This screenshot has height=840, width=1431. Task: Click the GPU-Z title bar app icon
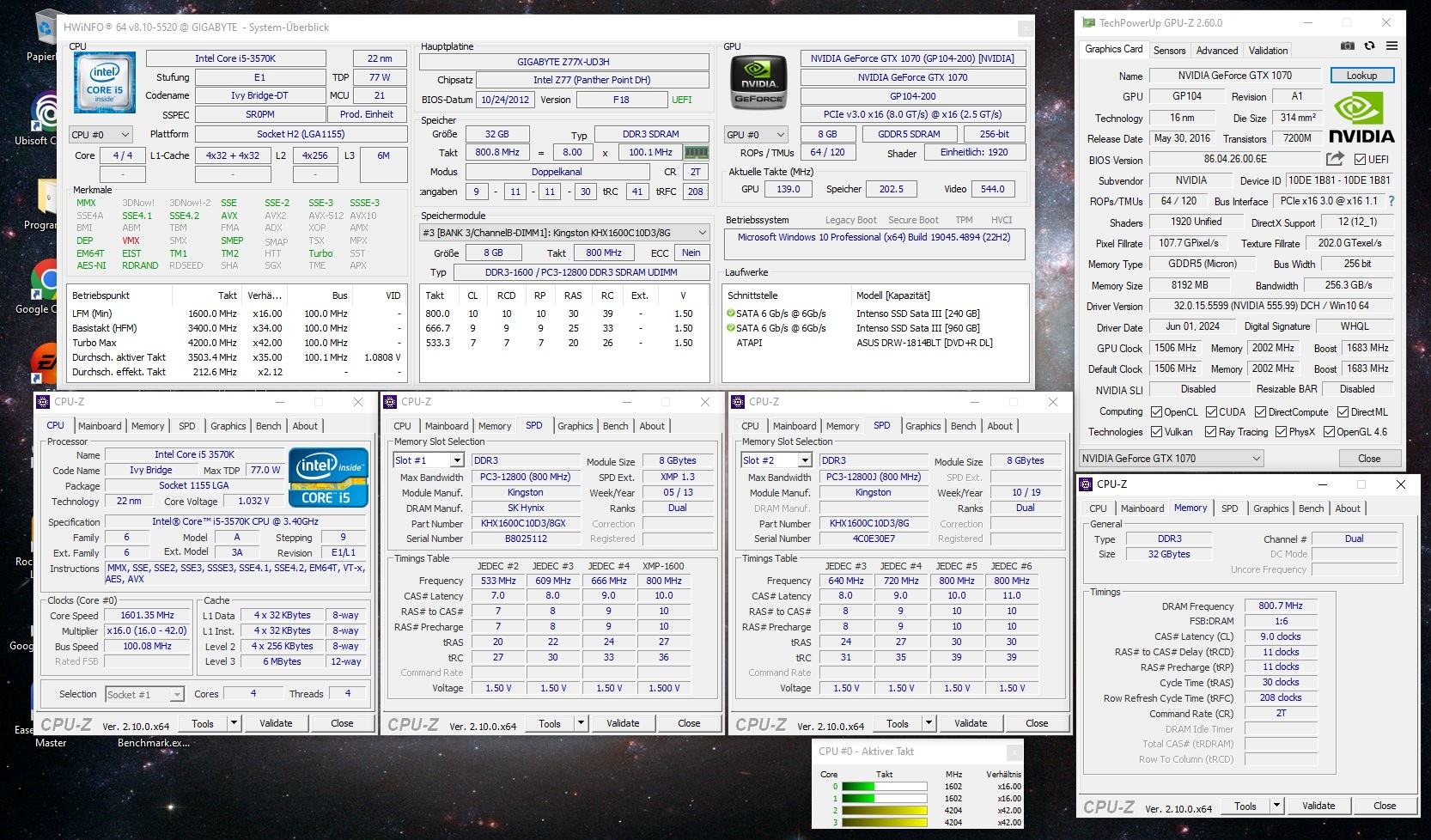pyautogui.click(x=1089, y=23)
